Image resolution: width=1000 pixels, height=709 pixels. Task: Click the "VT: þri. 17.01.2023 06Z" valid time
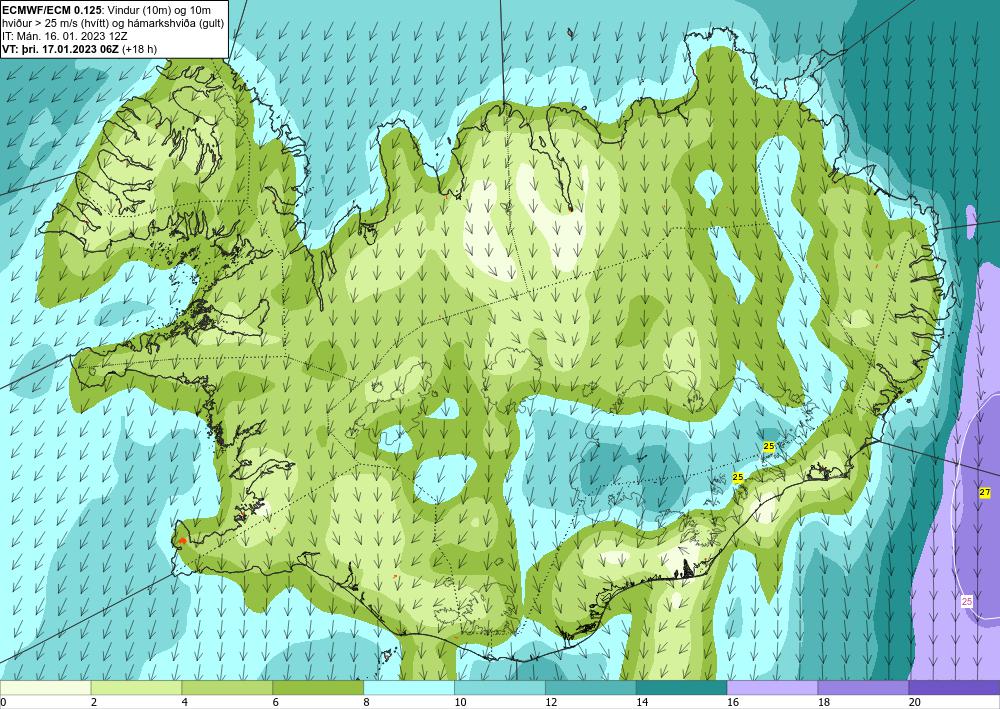(x=60, y=48)
